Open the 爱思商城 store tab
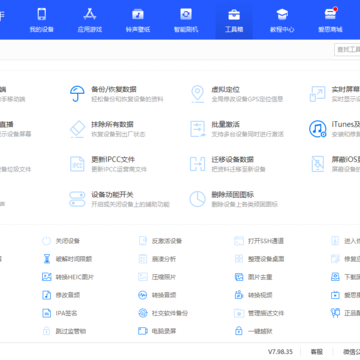Viewport: 360px width, 360px height. click(330, 20)
